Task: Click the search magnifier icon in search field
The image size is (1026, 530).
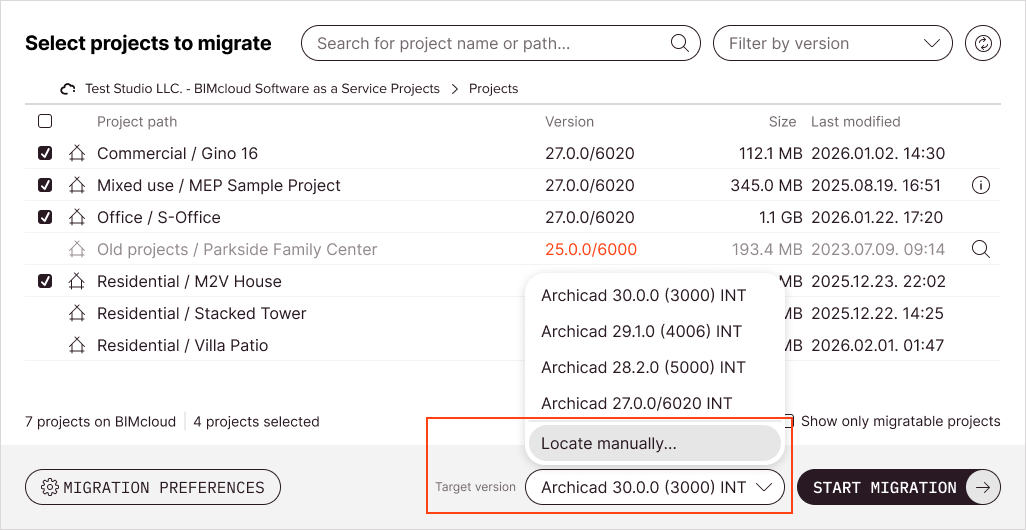Action: [x=680, y=44]
